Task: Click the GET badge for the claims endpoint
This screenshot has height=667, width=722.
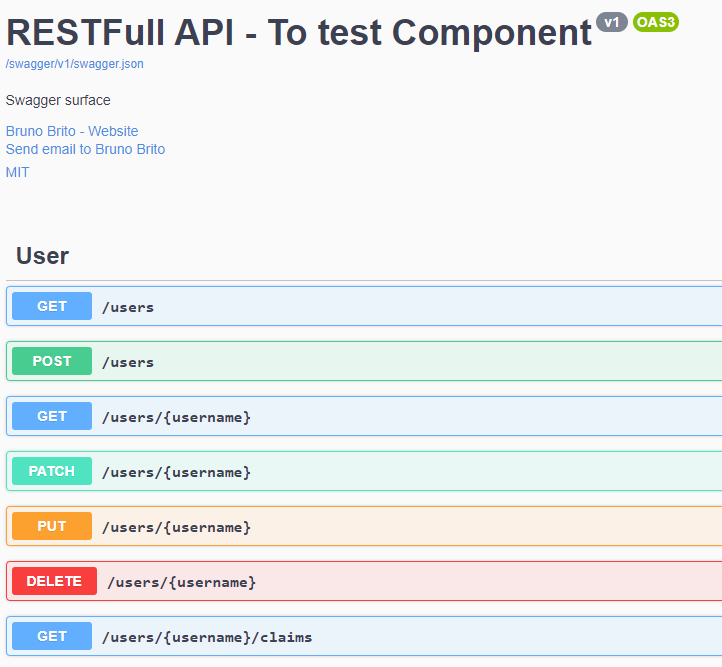Action: coord(52,636)
